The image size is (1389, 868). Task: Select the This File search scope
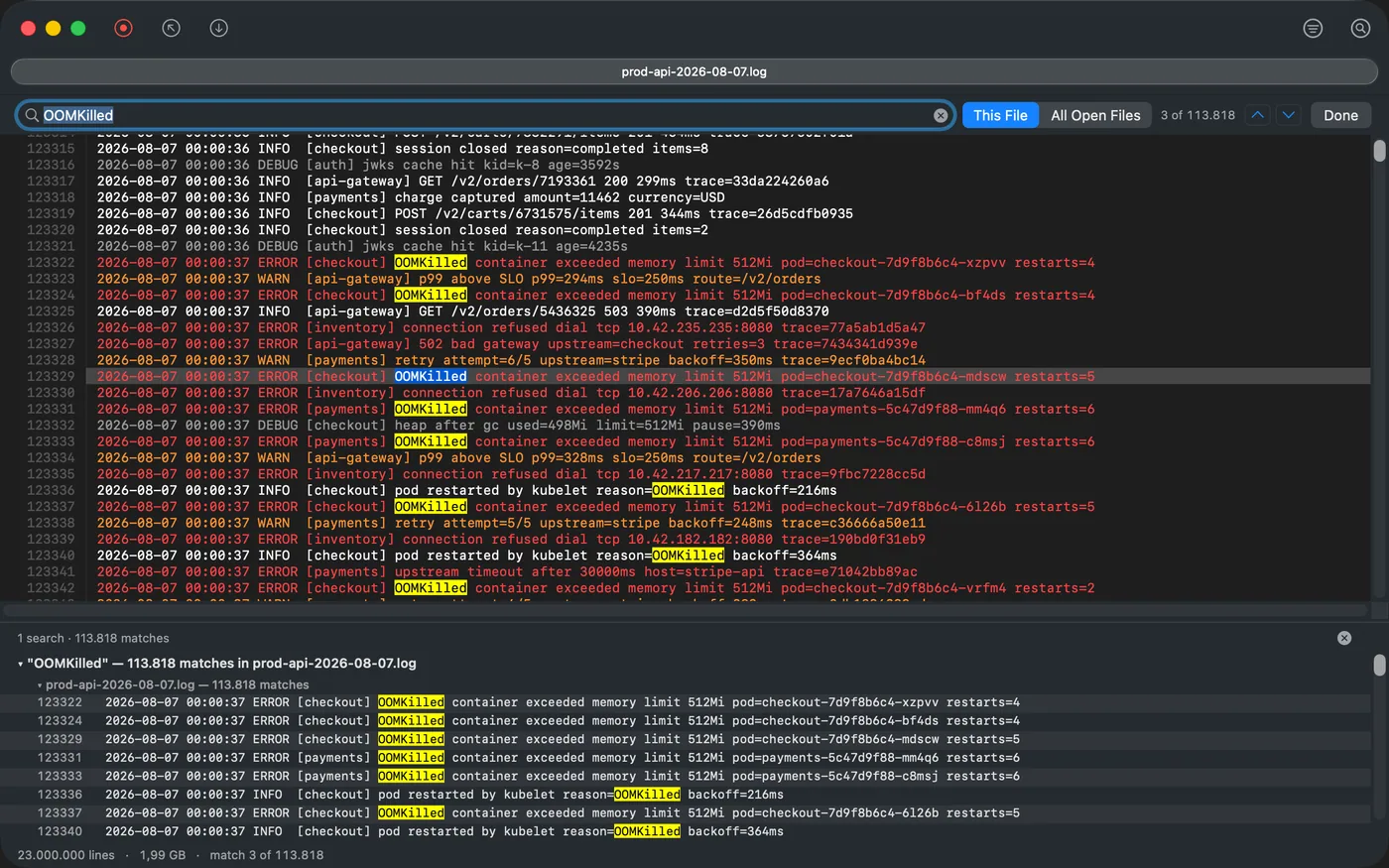1000,115
